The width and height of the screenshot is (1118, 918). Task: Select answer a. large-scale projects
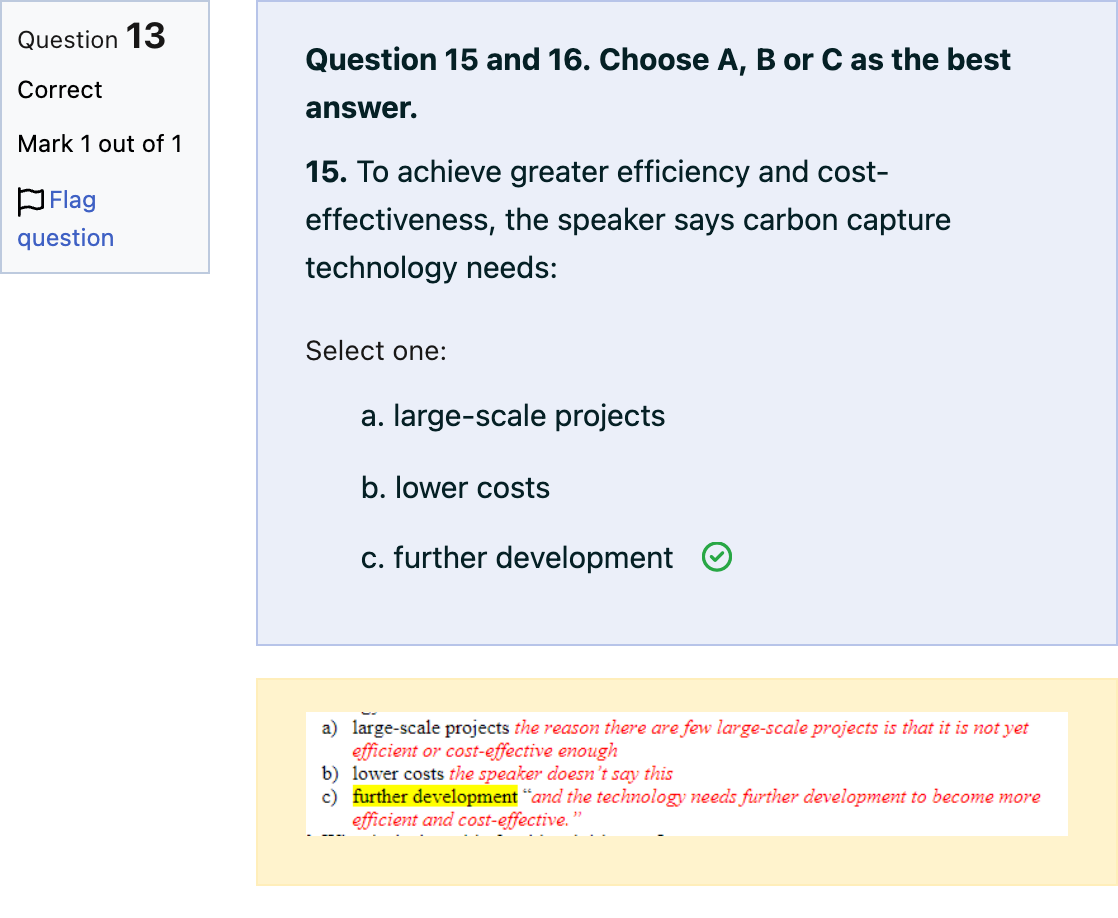coord(513,416)
